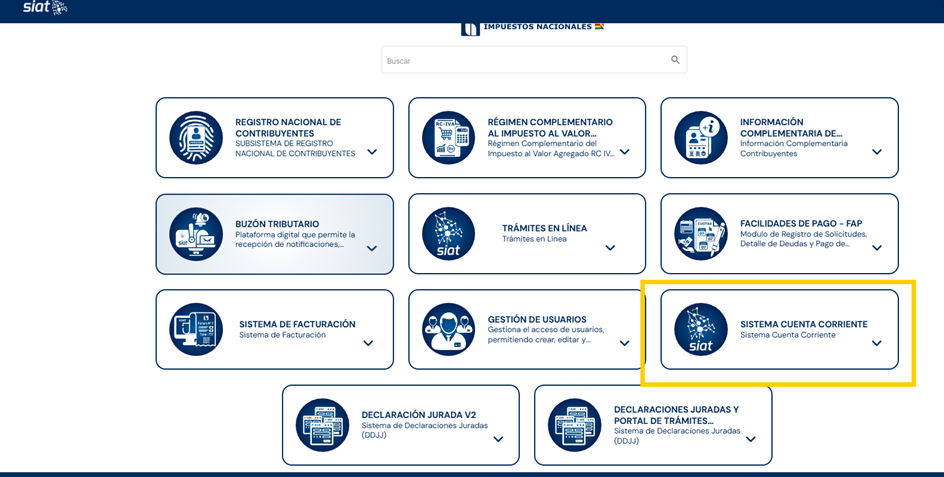Focus the Buscar search field

tap(534, 60)
